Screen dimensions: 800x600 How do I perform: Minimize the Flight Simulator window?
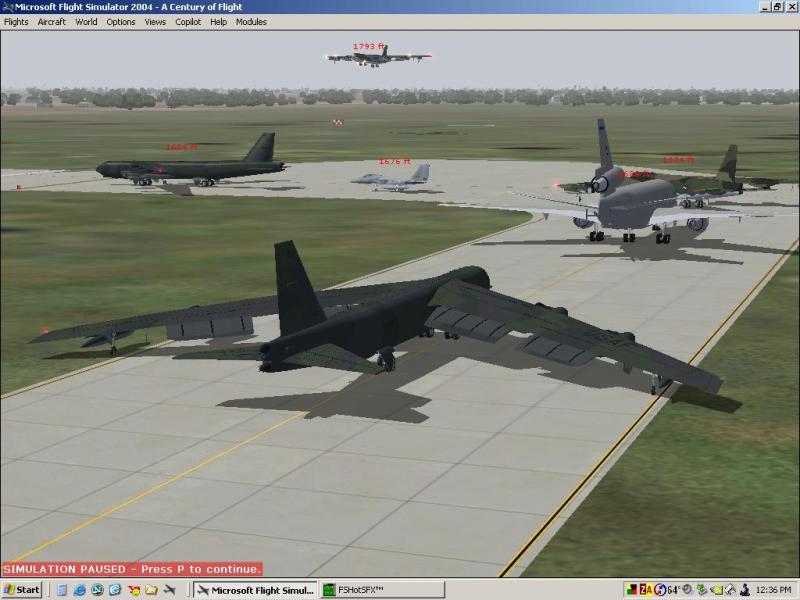click(x=765, y=7)
